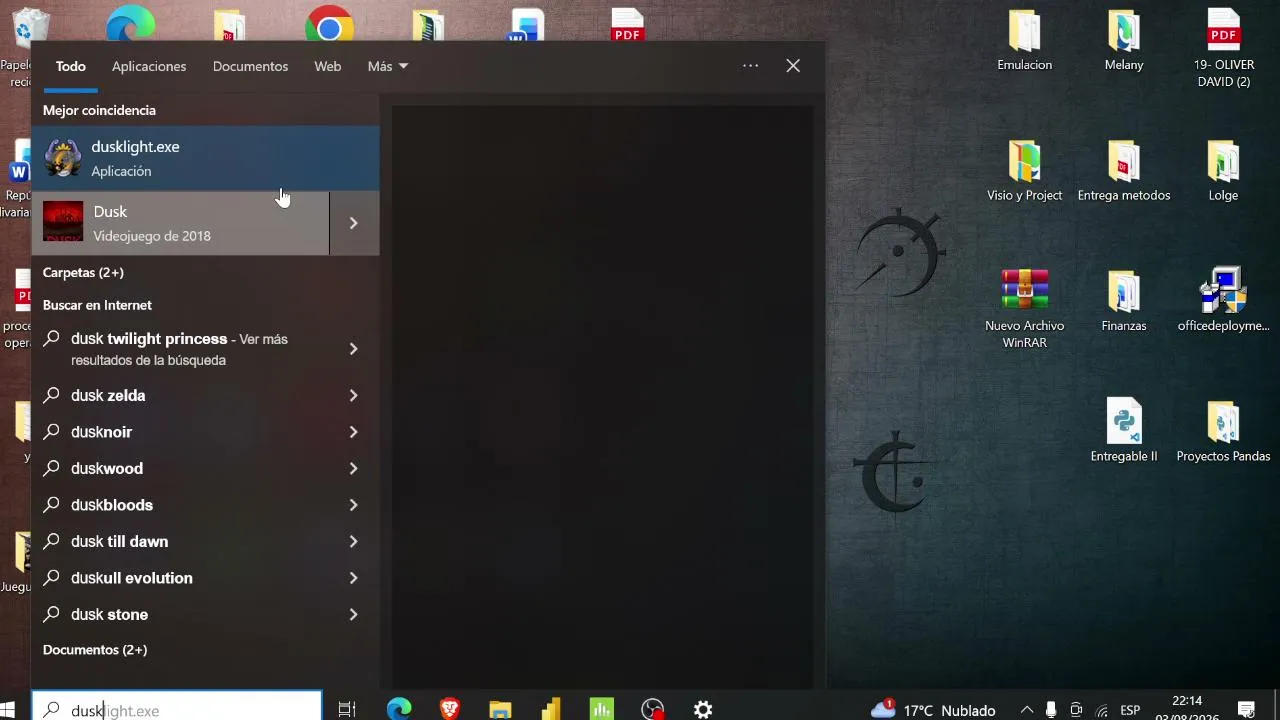Select the Melany desktop folder

coord(1124,41)
